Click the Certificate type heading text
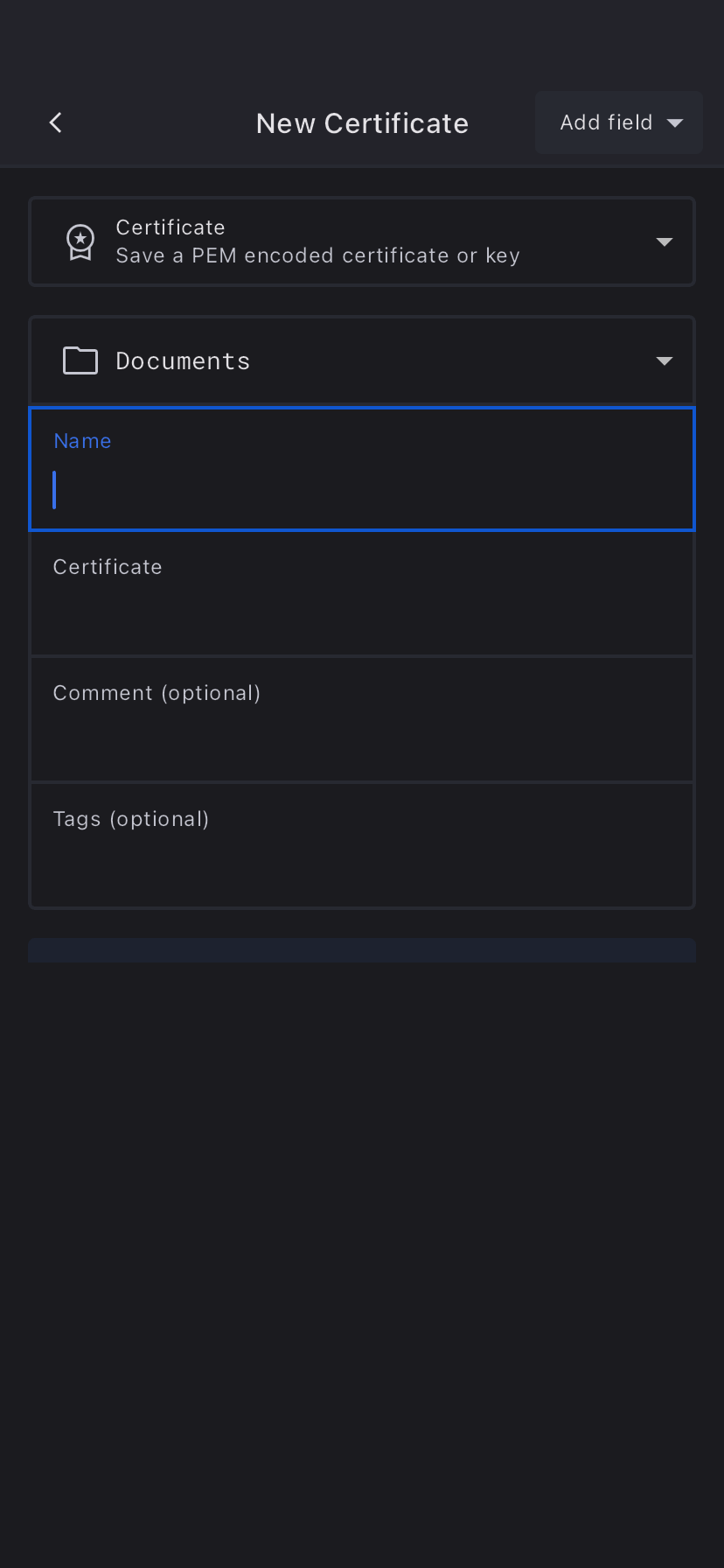The width and height of the screenshot is (724, 1568). coord(171,227)
